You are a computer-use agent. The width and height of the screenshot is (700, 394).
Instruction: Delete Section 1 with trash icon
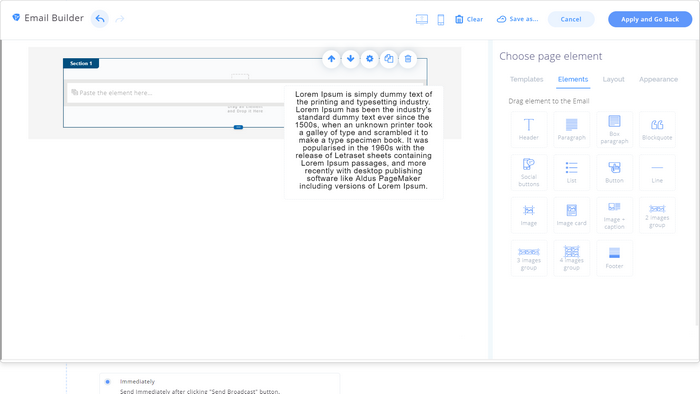click(x=408, y=58)
